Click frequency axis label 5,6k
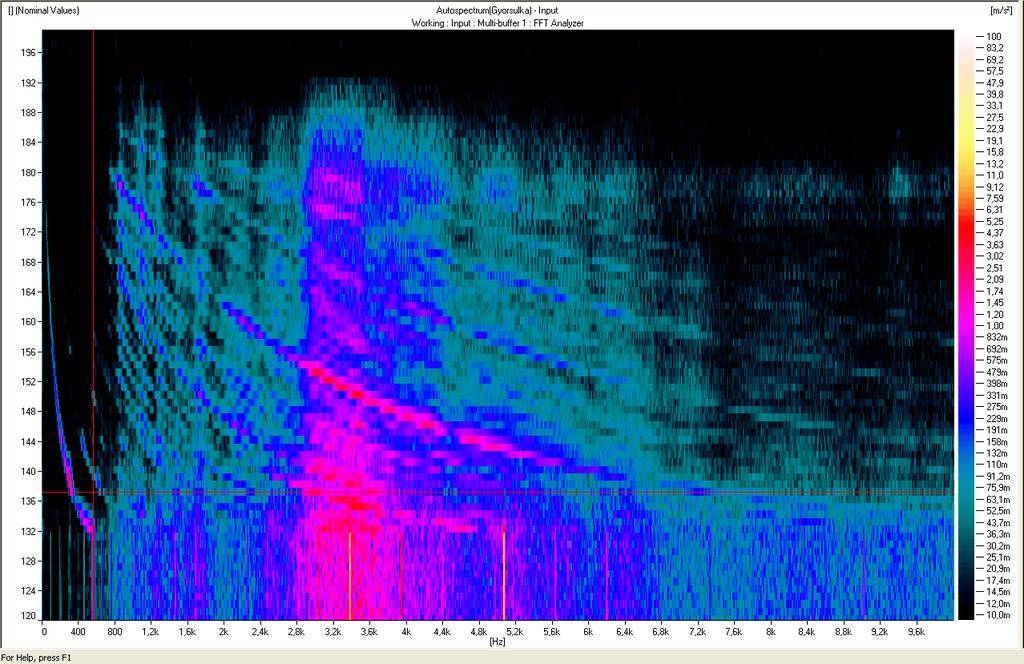This screenshot has width=1024, height=664. [552, 632]
